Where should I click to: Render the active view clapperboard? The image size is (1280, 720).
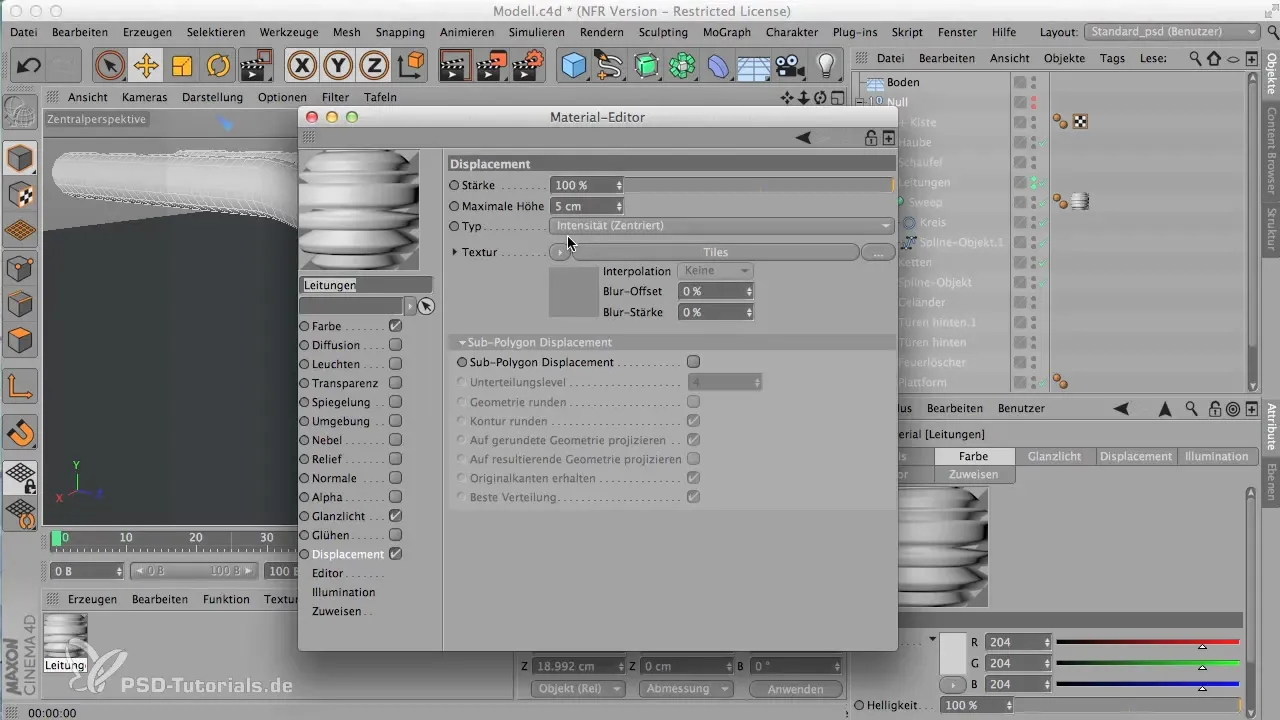[455, 66]
